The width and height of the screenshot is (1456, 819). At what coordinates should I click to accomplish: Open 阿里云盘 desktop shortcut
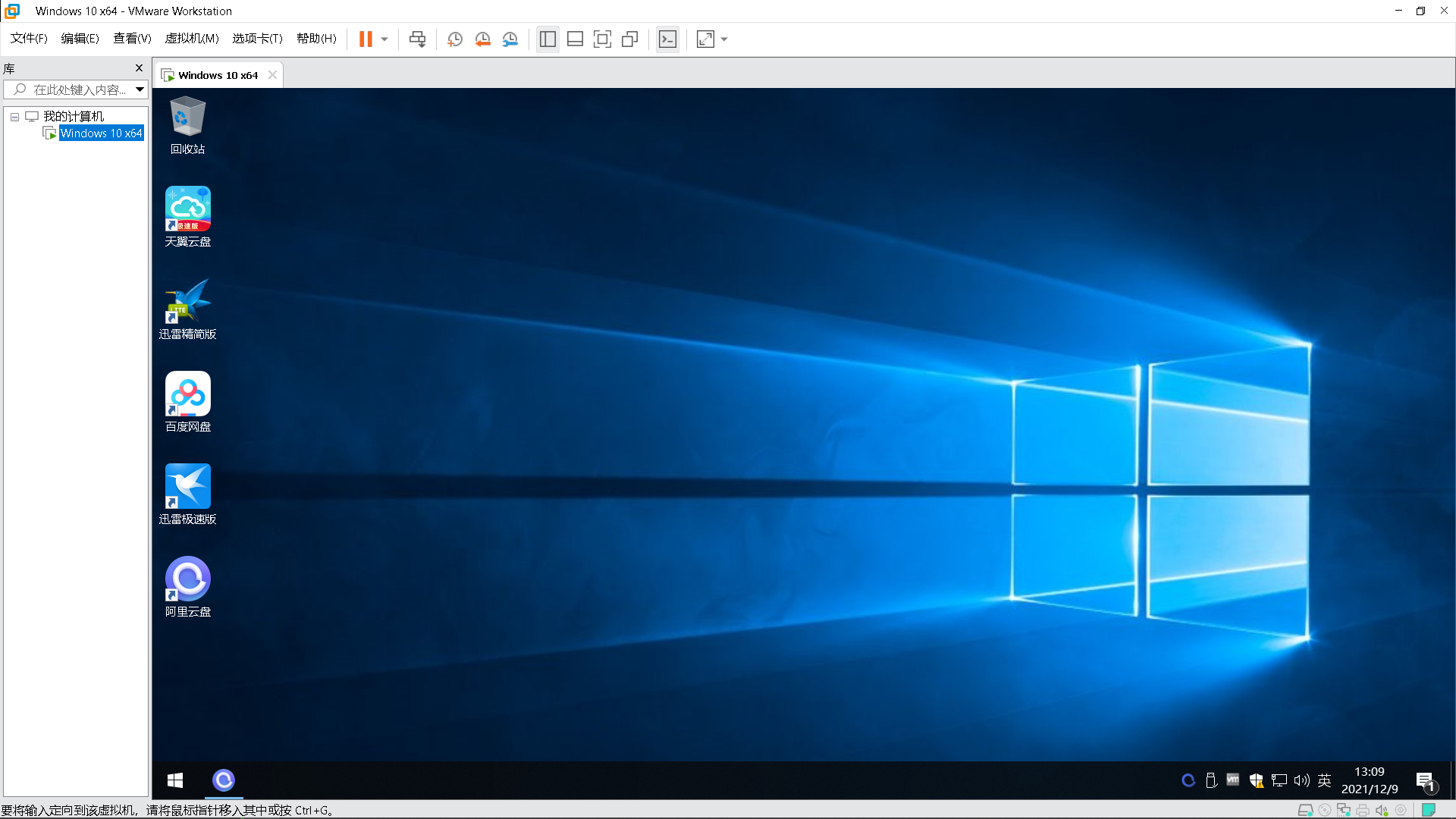(187, 586)
